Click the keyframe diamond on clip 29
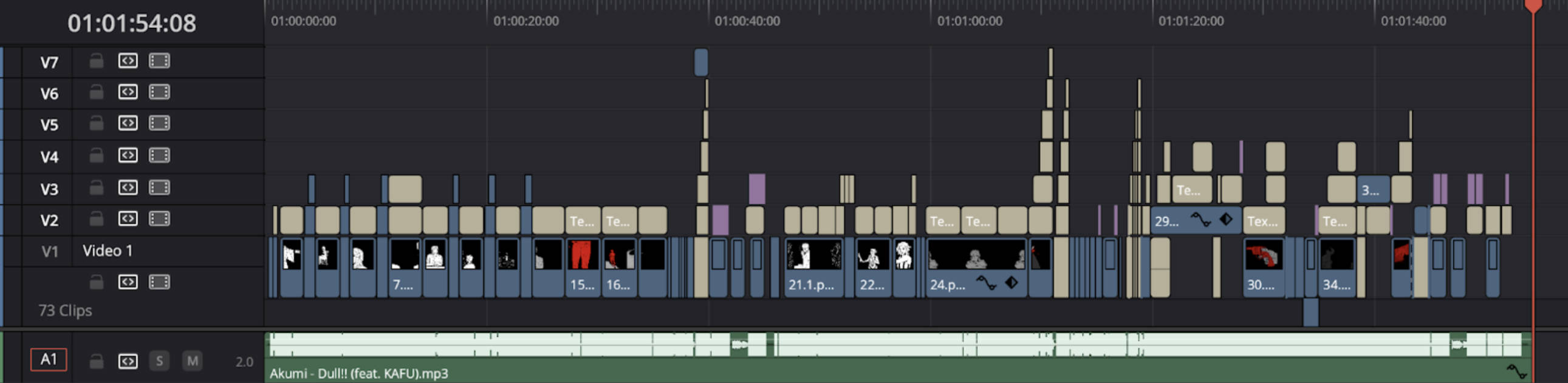1568x383 pixels. point(1225,220)
